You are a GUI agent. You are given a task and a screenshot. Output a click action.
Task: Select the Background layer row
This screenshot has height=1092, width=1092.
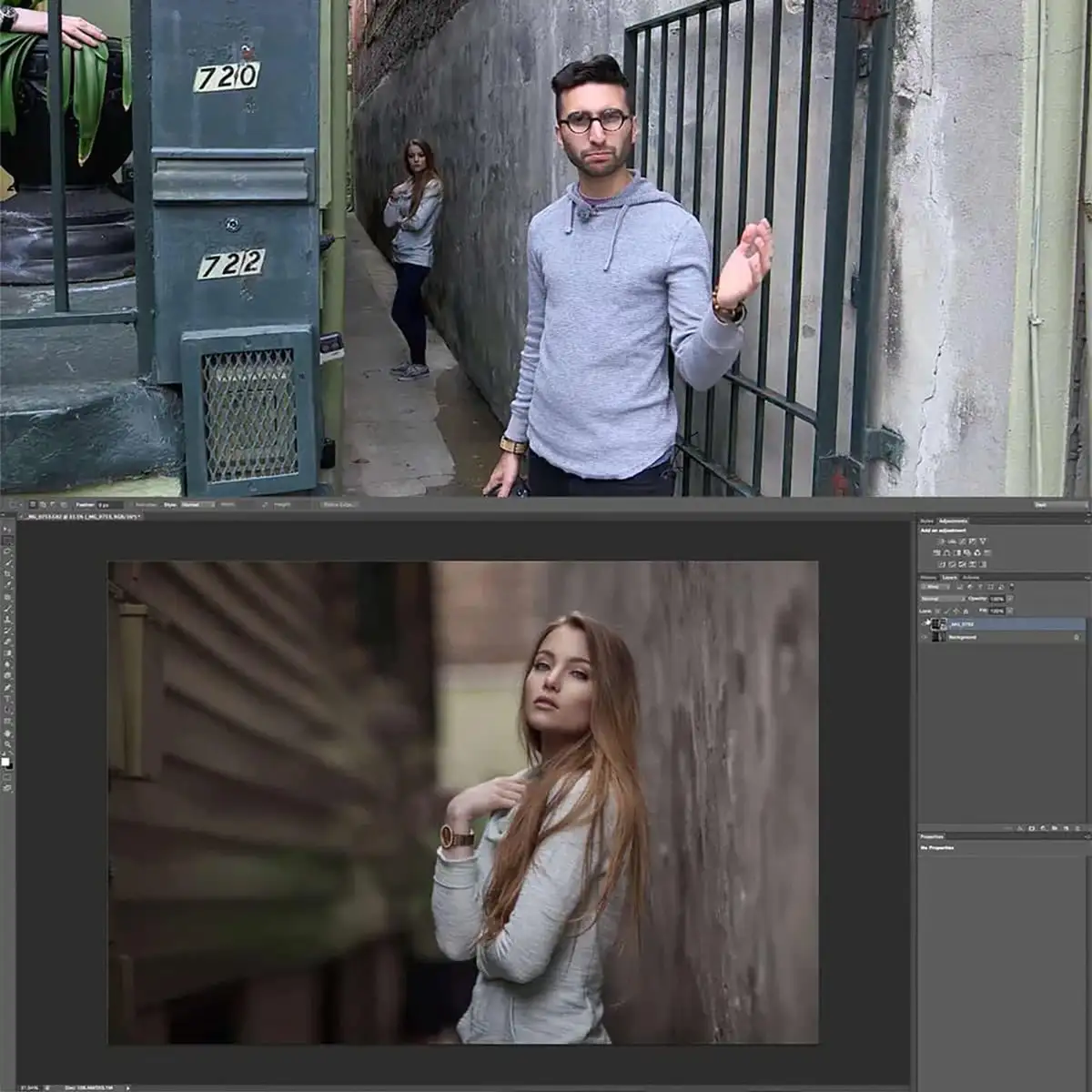click(x=1002, y=637)
